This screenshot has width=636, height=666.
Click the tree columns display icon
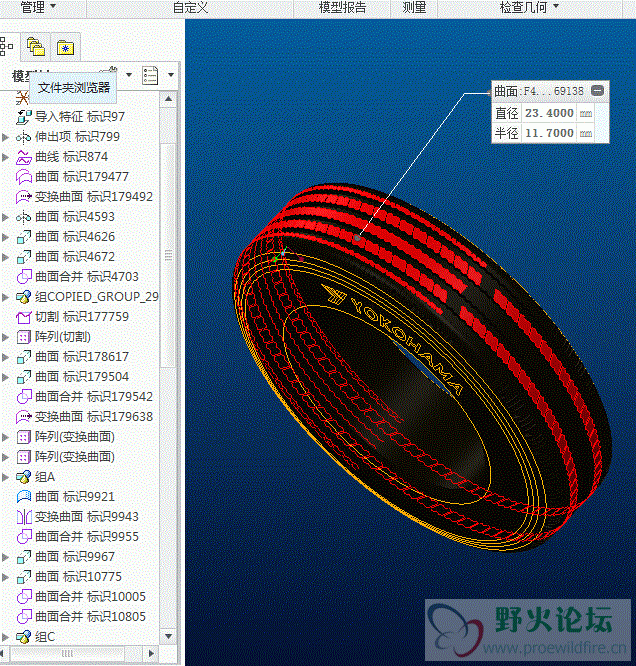coord(150,76)
